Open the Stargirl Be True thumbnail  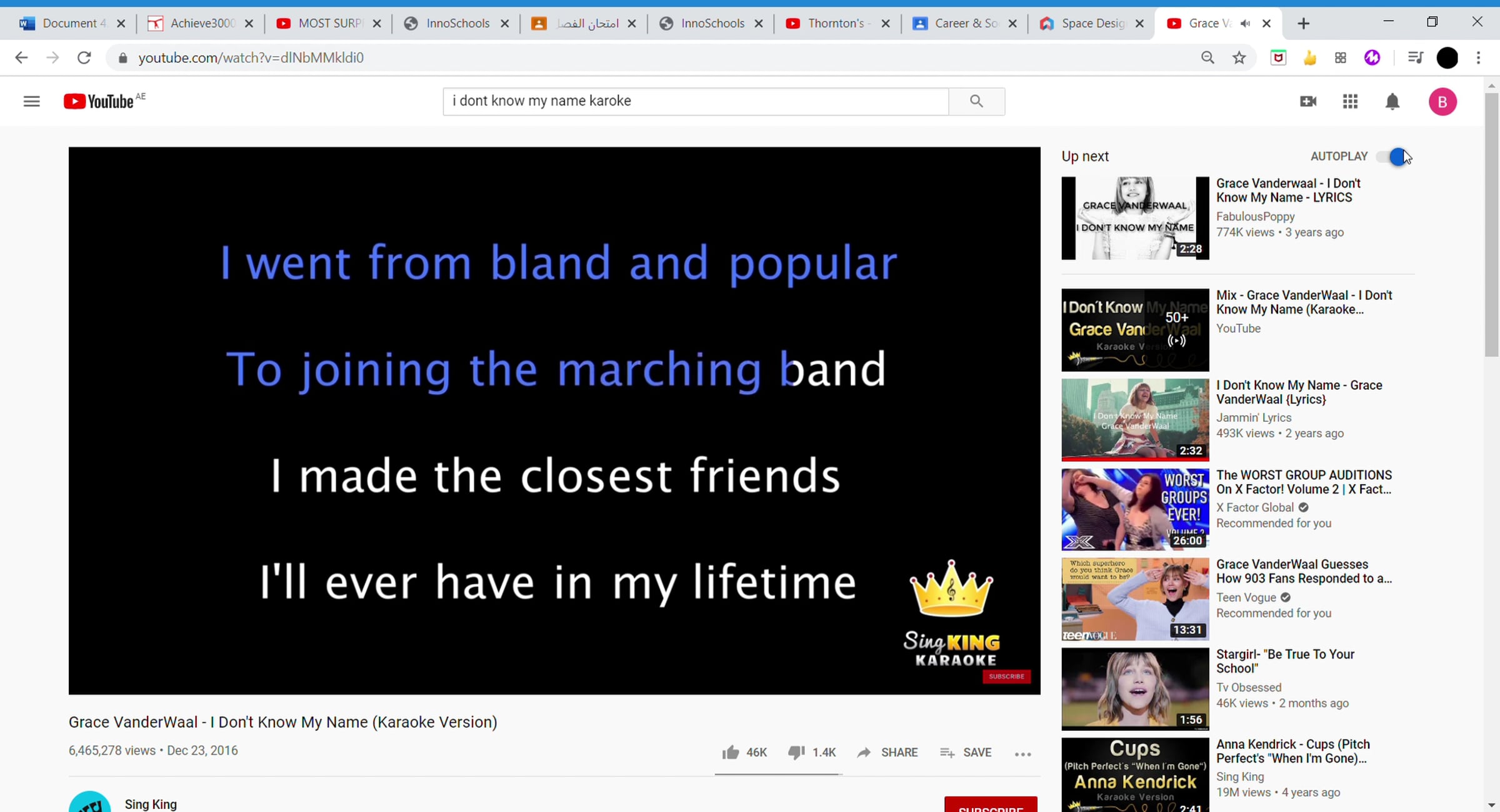click(x=1134, y=688)
